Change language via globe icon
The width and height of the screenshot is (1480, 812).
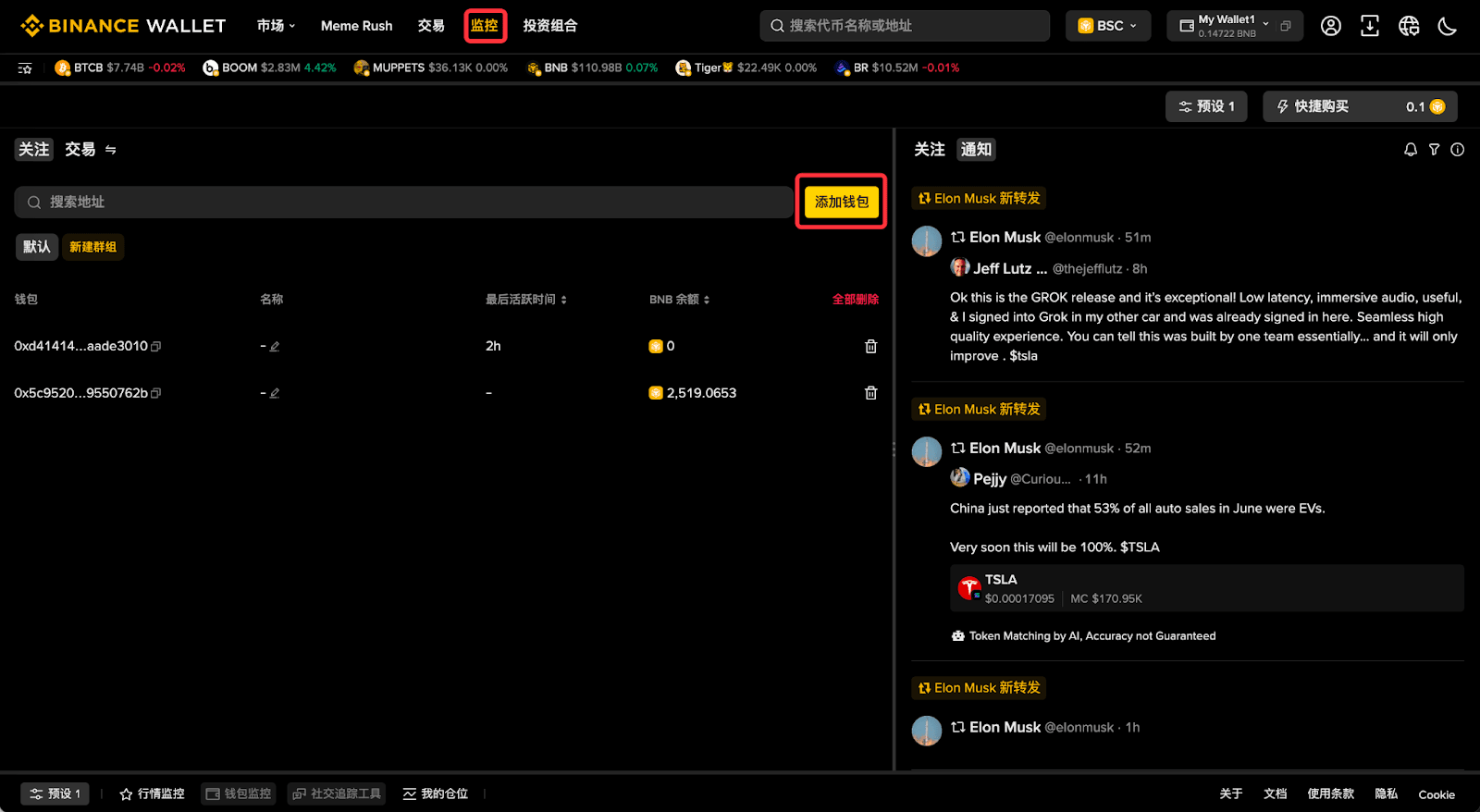pyautogui.click(x=1409, y=26)
